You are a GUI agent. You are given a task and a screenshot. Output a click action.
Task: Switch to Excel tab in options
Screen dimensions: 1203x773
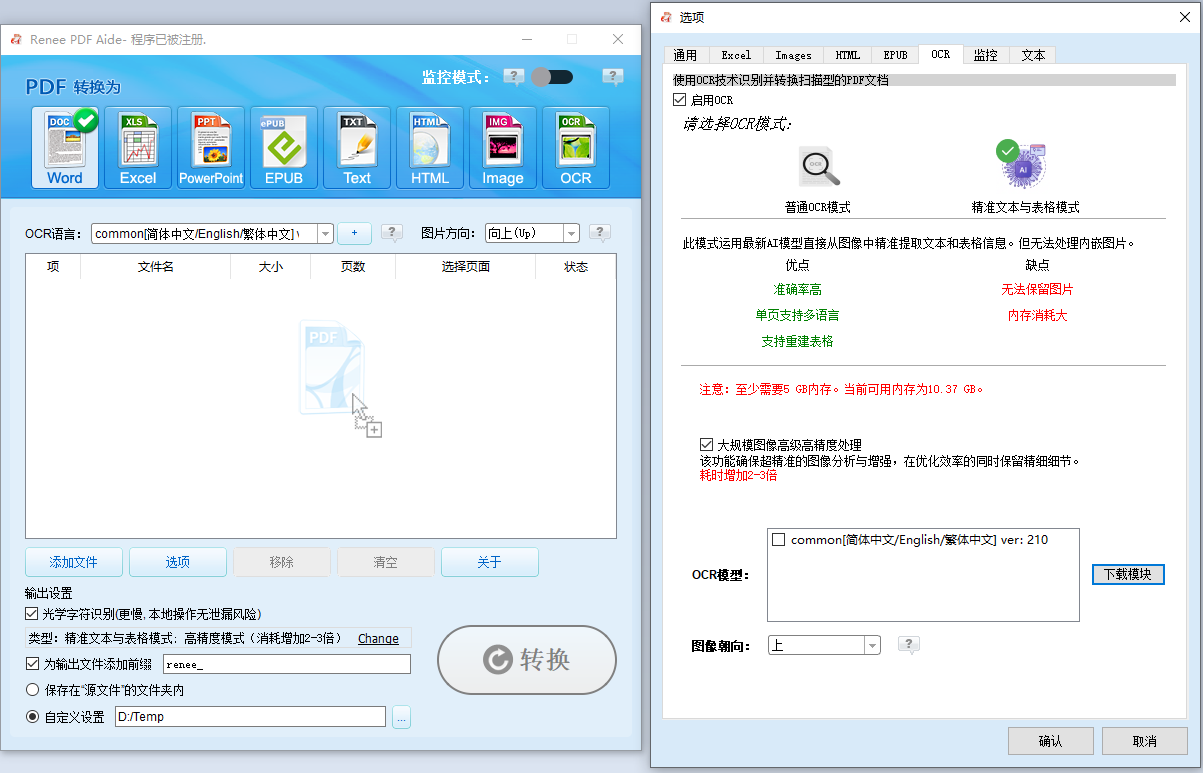[736, 55]
